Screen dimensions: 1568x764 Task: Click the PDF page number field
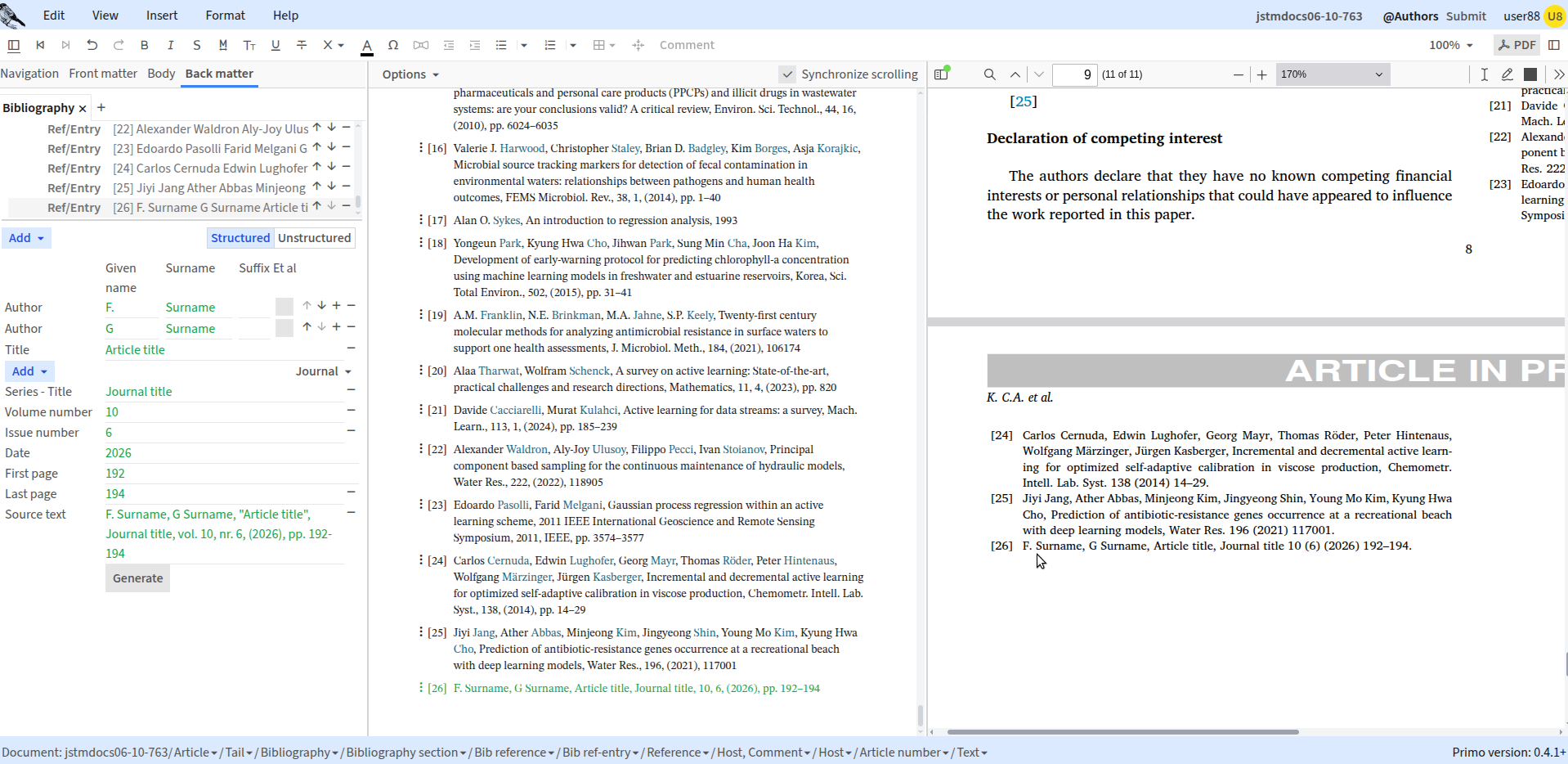tap(1074, 74)
